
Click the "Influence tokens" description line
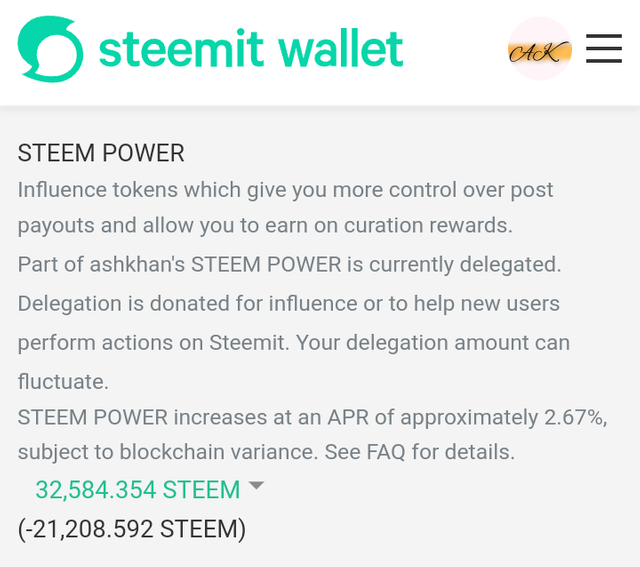tap(285, 189)
